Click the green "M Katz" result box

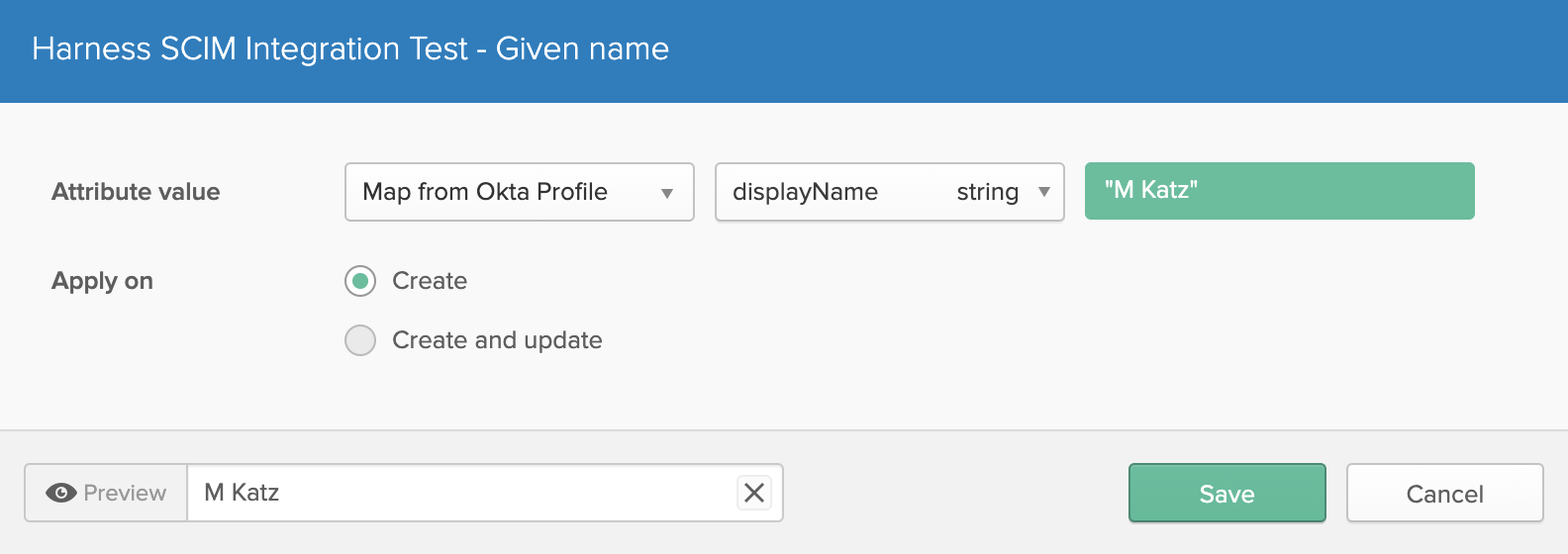pos(1280,191)
